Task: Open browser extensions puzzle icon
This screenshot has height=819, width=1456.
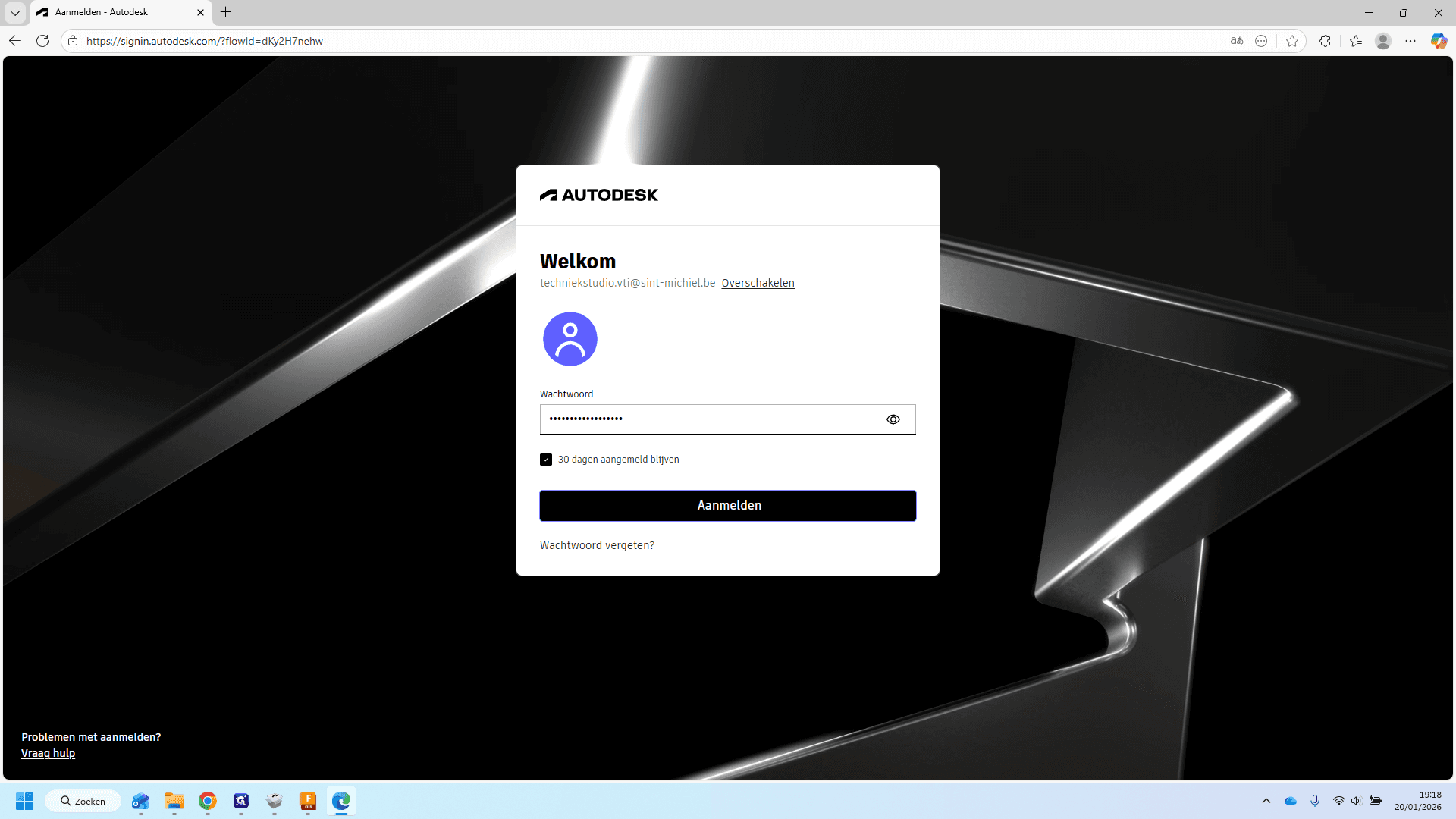Action: click(1325, 41)
